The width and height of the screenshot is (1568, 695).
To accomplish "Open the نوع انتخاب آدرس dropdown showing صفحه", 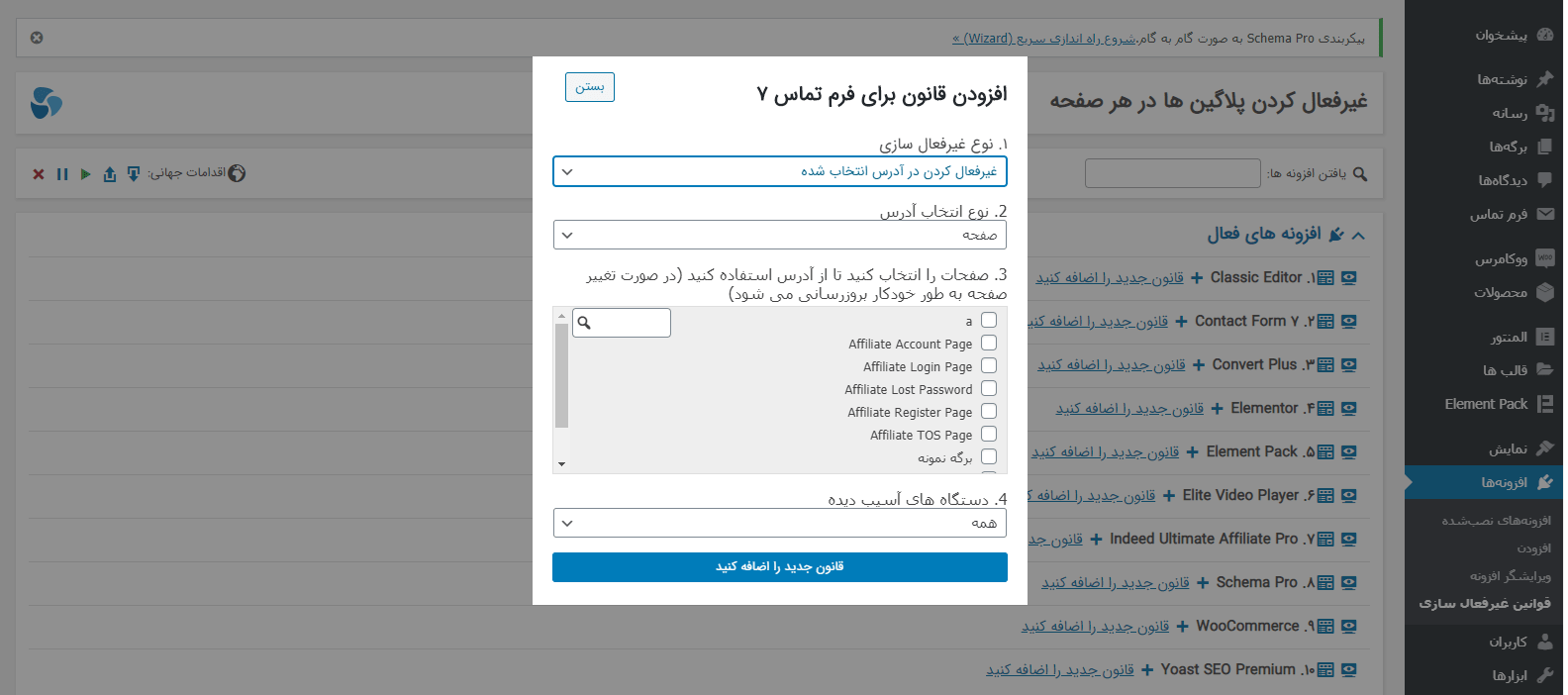I will point(780,235).
